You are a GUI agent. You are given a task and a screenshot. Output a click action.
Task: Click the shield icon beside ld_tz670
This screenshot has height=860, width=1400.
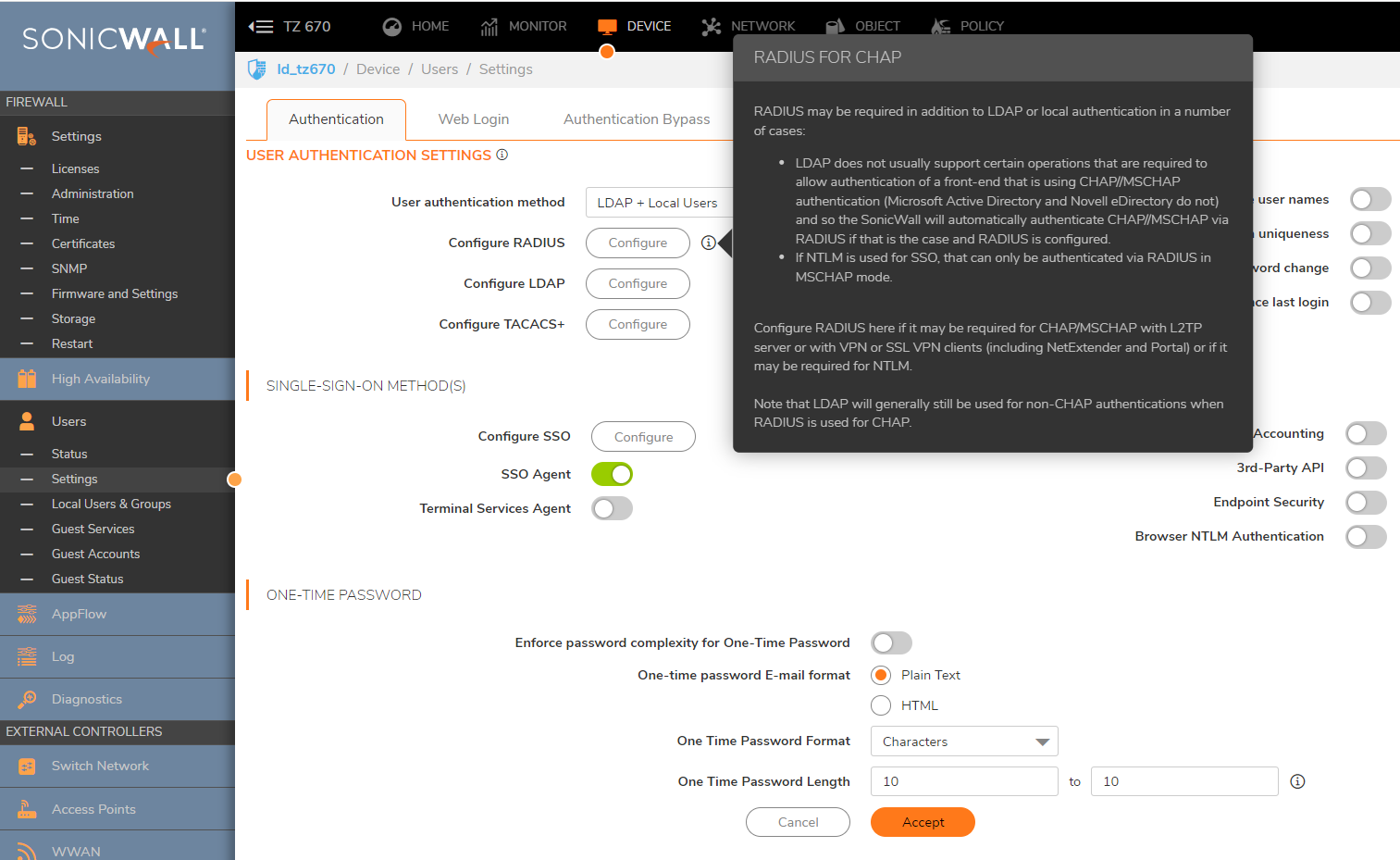coord(257,69)
